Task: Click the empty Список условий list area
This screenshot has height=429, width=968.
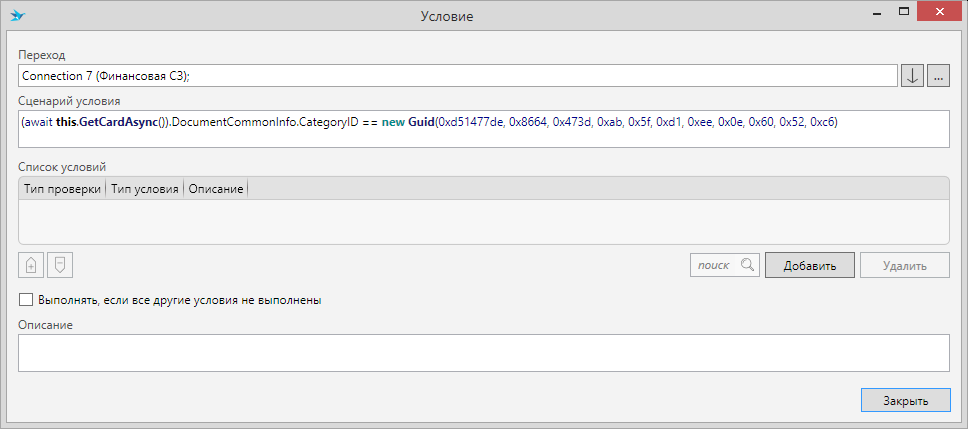Action: [x=483, y=221]
